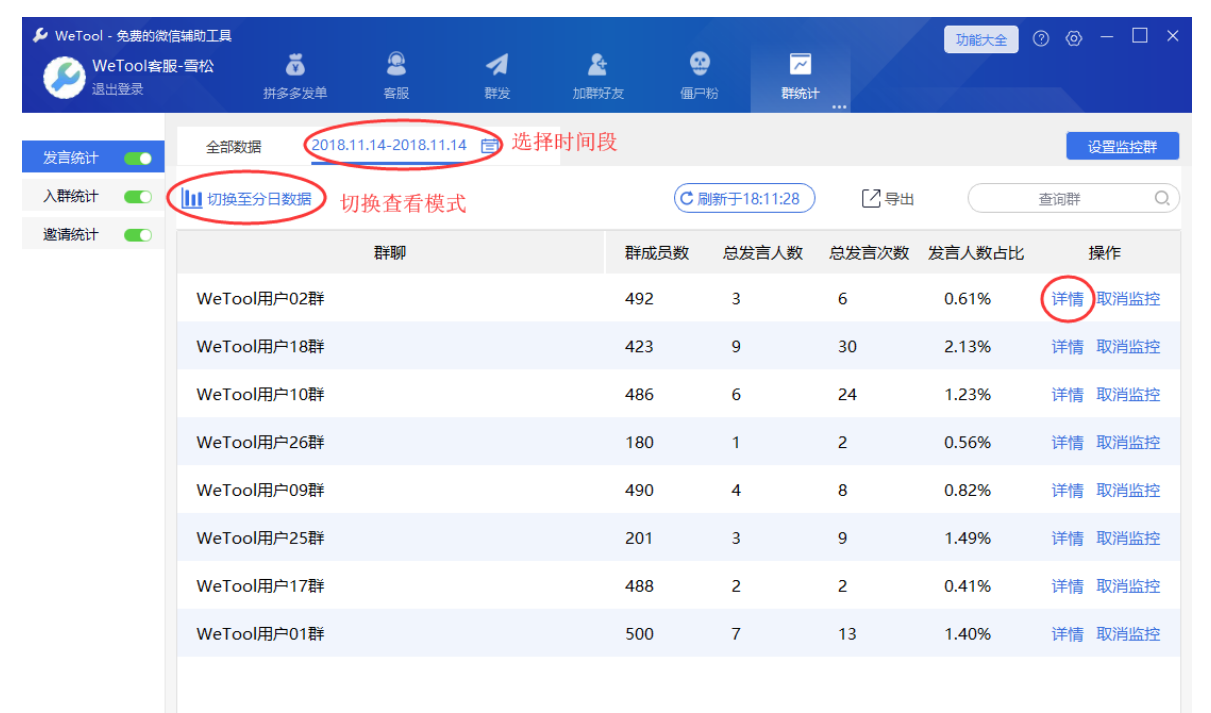Click member count 500 in WeTool用户01群 row
This screenshot has height=713, width=1211.
(639, 634)
